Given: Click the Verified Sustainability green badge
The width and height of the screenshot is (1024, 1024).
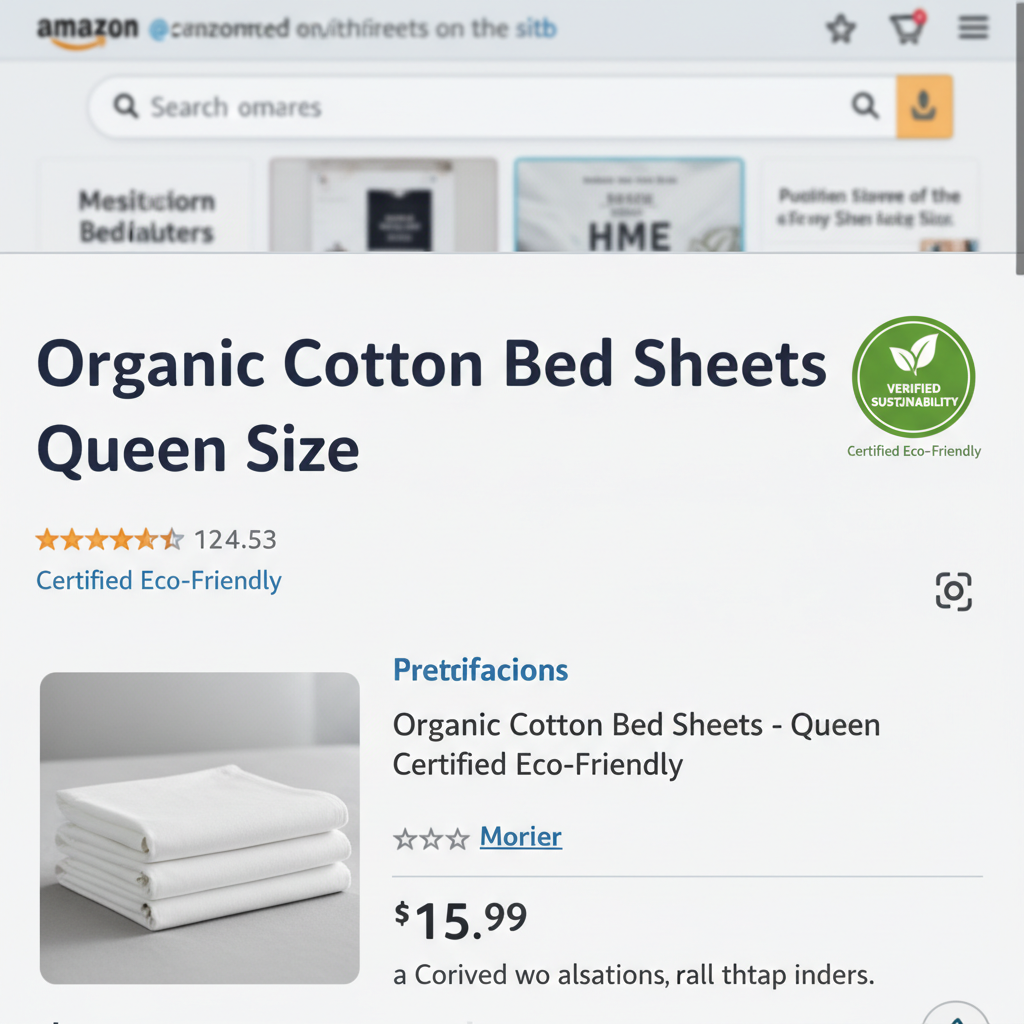Looking at the screenshot, I should click(x=913, y=377).
